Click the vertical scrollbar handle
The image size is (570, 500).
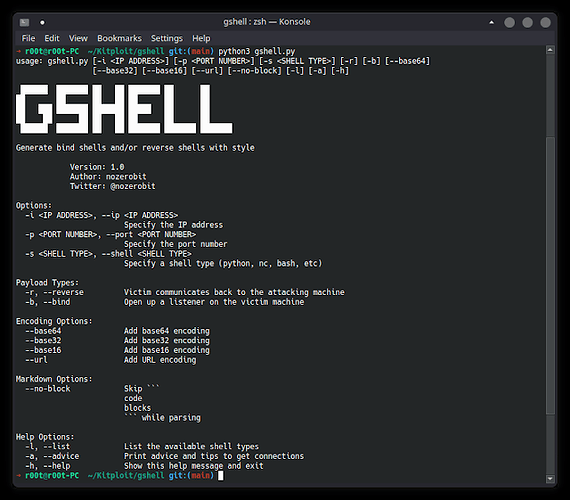click(550, 275)
